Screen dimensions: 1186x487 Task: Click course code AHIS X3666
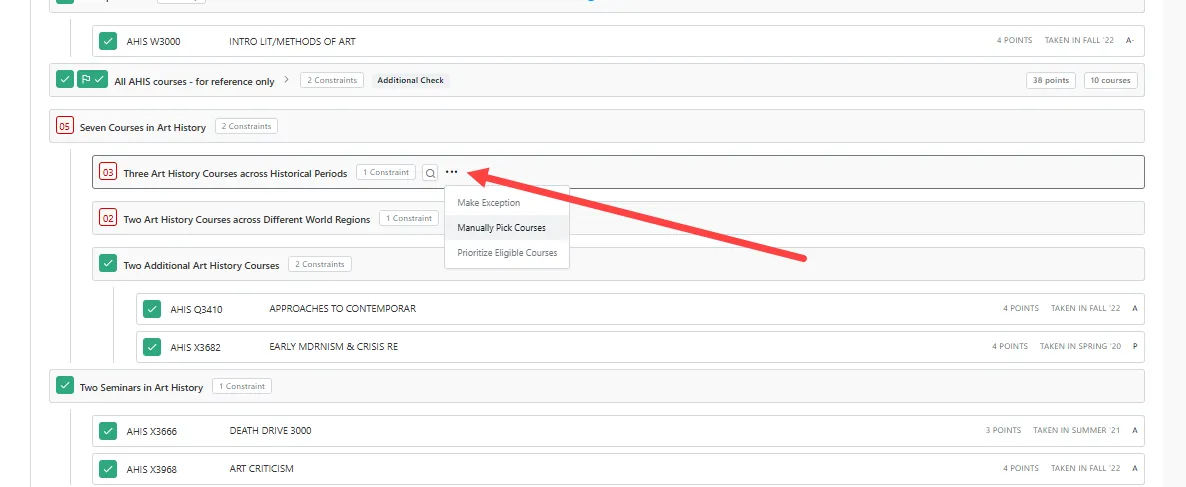click(152, 431)
